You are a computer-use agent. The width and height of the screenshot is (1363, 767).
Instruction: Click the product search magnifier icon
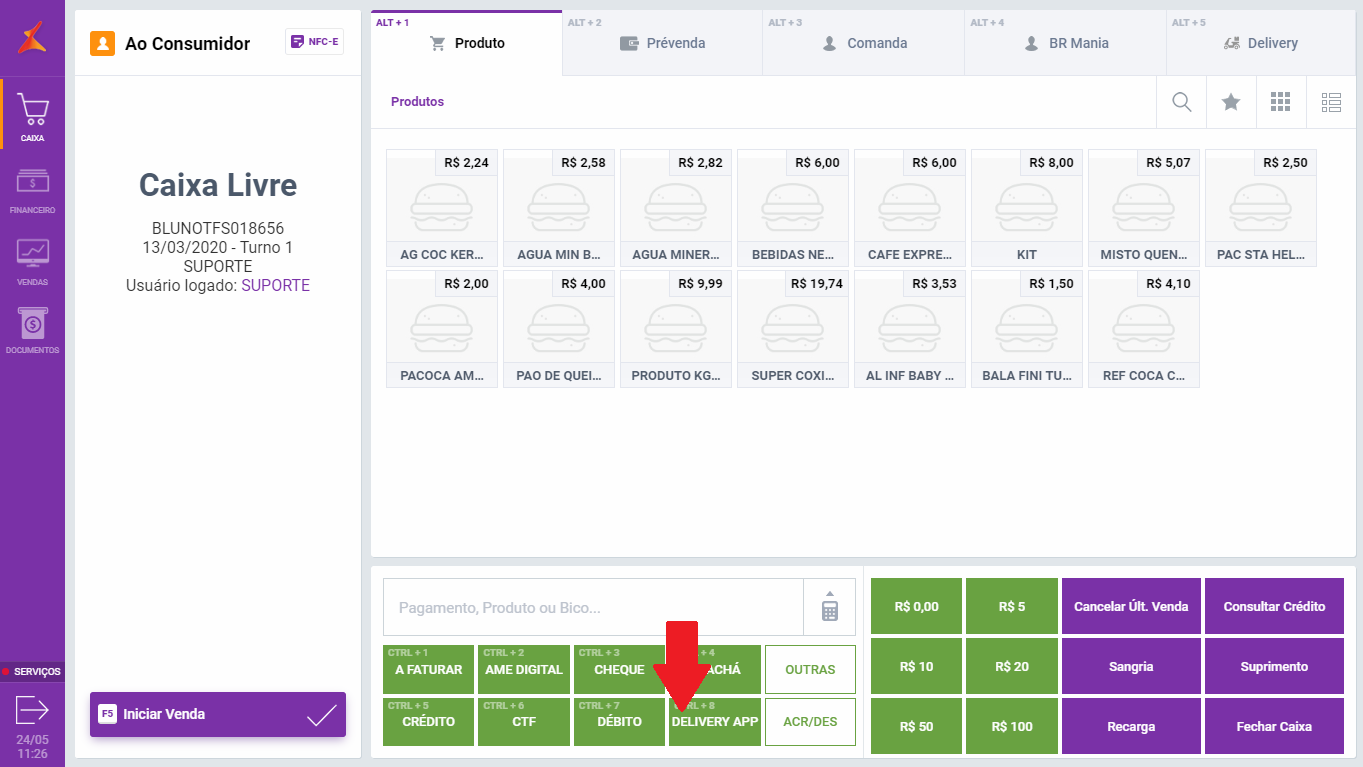[x=1181, y=102]
